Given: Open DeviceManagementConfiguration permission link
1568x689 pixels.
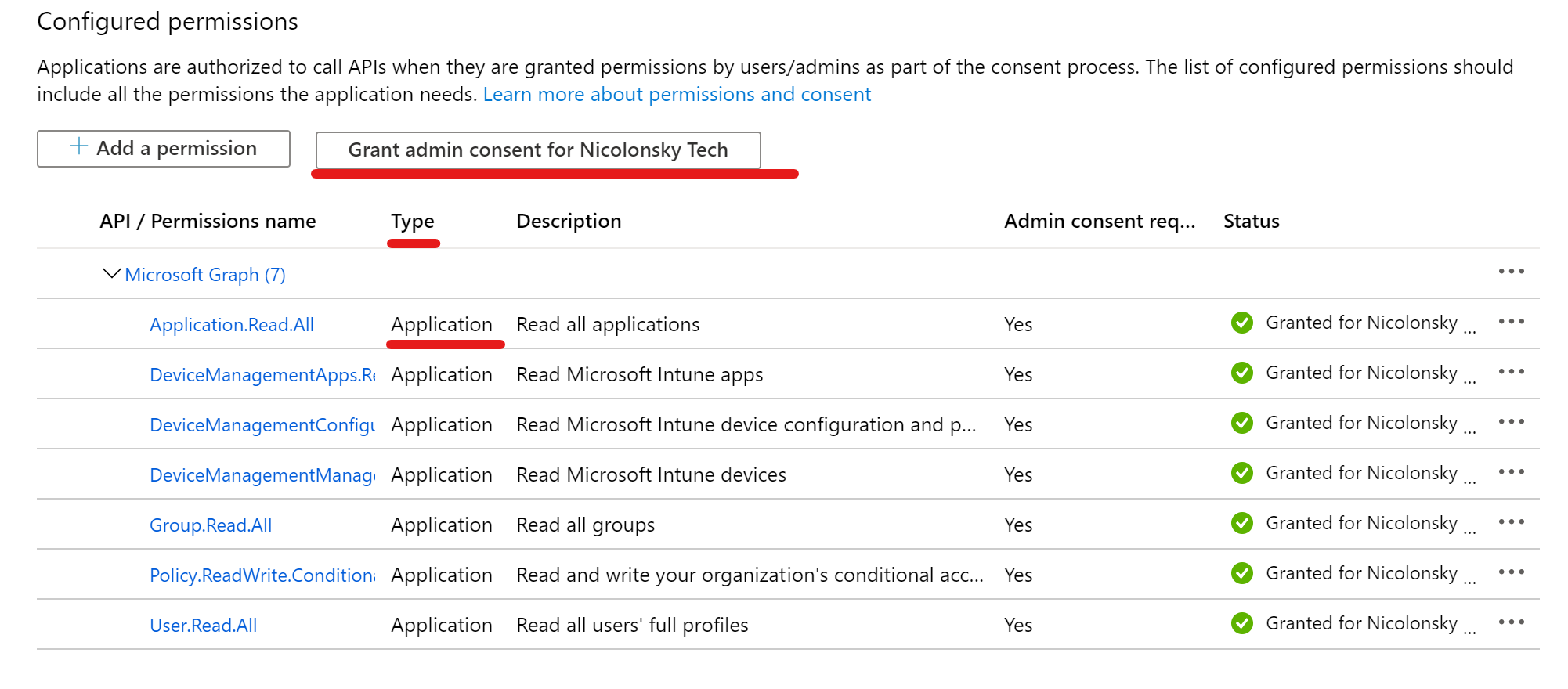Looking at the screenshot, I should 262,425.
